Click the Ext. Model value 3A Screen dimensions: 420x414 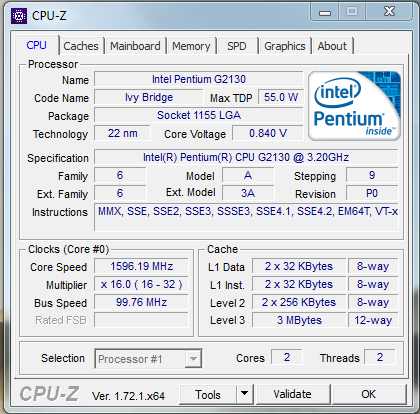pos(248,193)
